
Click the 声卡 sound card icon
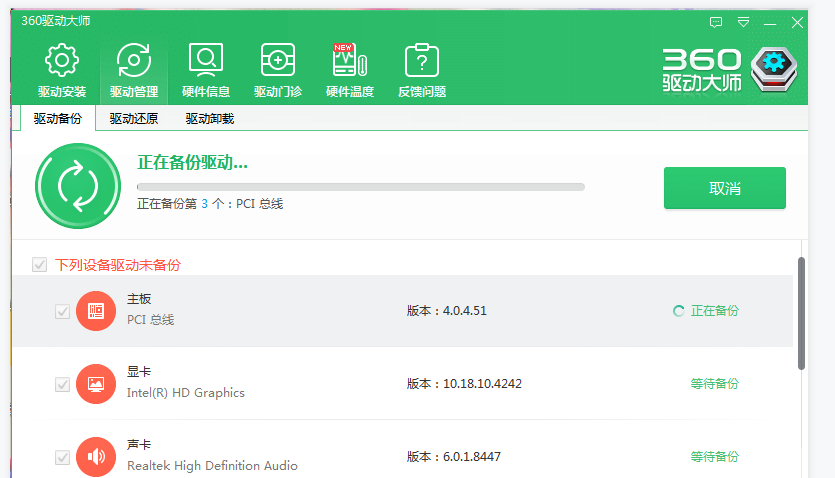tap(96, 457)
